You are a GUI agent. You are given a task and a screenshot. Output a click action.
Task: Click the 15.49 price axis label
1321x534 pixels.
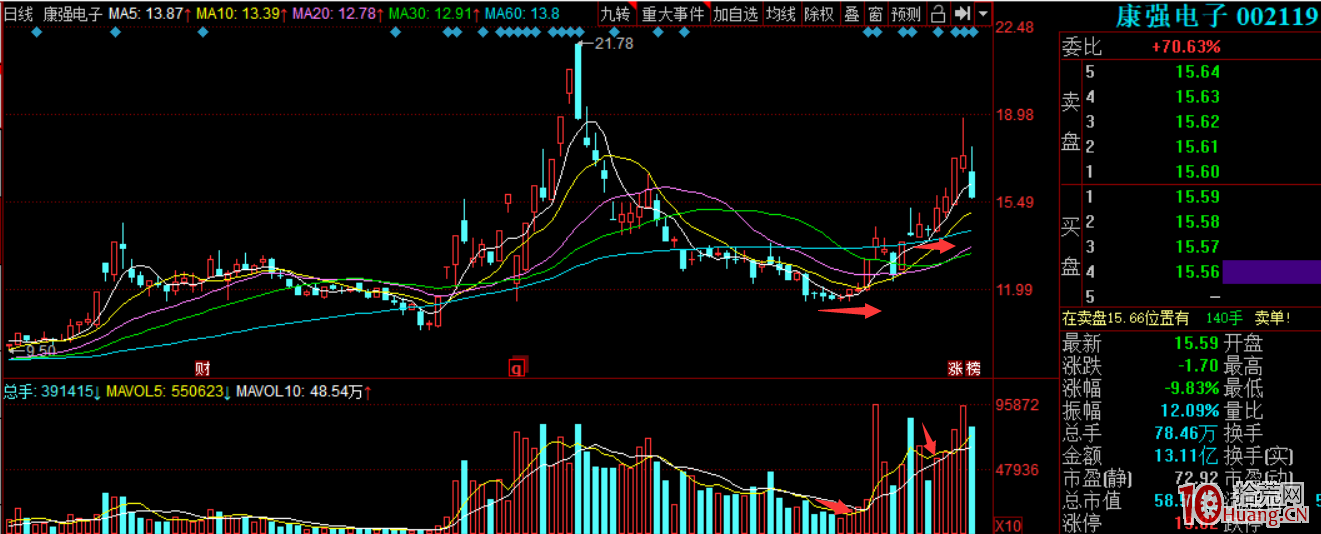pyautogui.click(x=1015, y=203)
